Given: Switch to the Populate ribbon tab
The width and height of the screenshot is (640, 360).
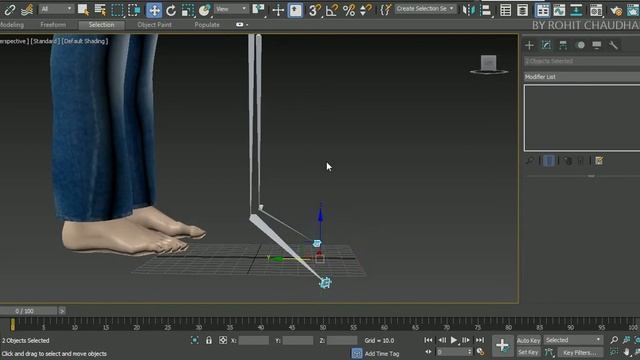Looking at the screenshot, I should click(x=207, y=25).
